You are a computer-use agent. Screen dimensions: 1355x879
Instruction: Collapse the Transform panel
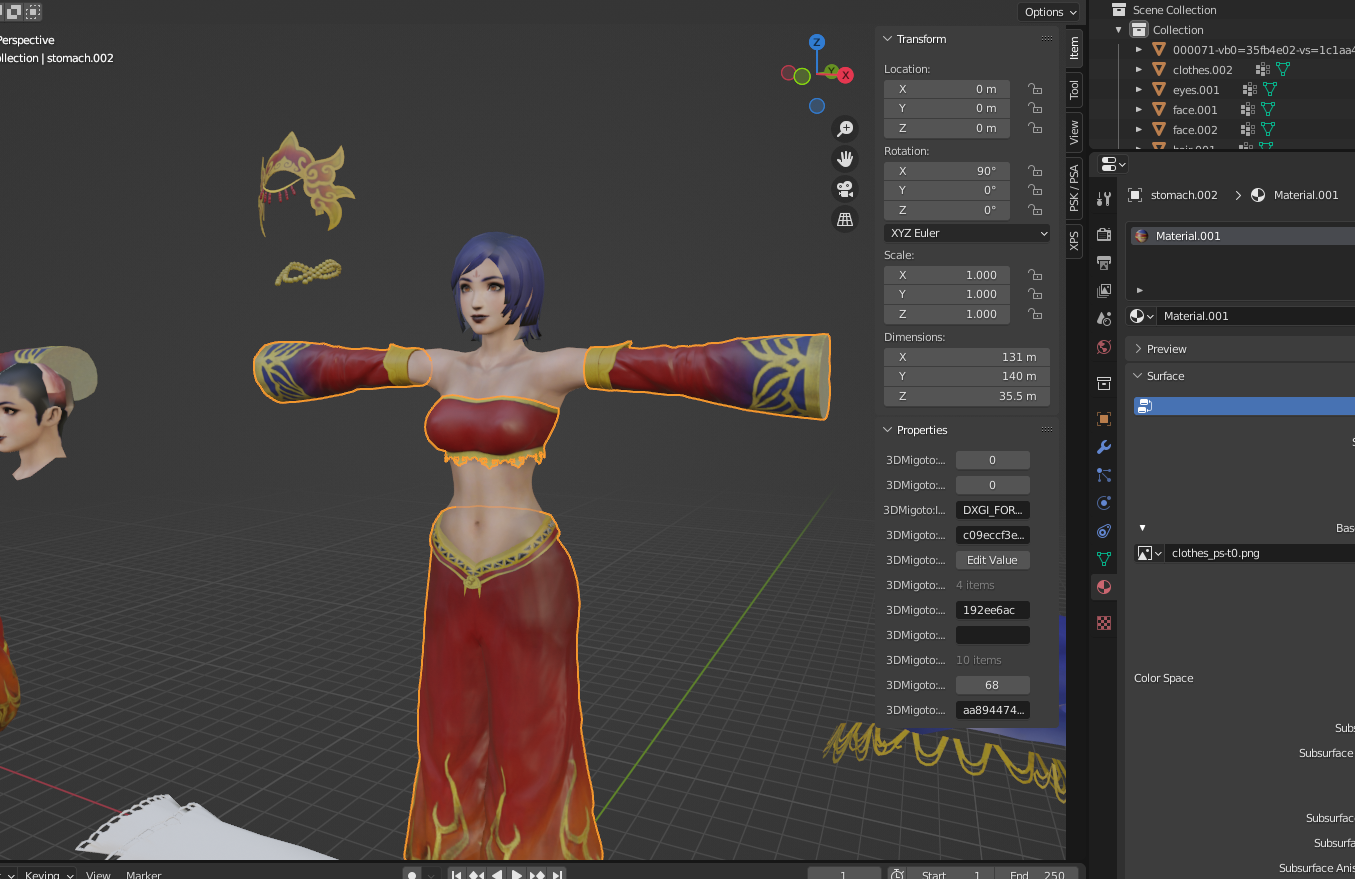(x=887, y=39)
